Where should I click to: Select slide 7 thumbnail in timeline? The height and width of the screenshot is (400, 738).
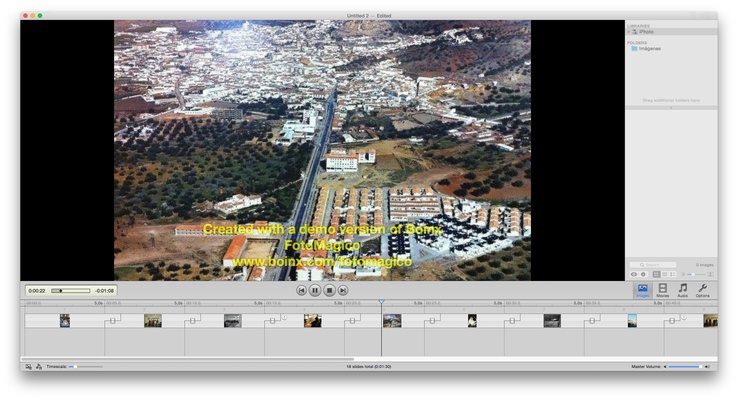pos(552,320)
